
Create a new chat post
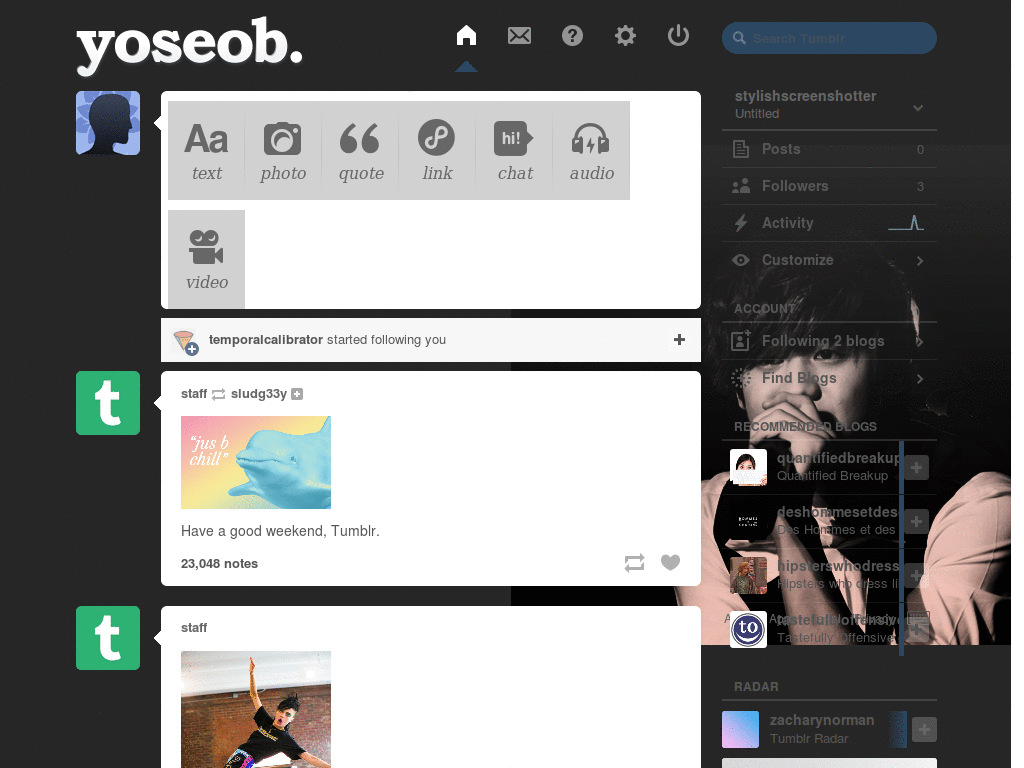[x=514, y=150]
